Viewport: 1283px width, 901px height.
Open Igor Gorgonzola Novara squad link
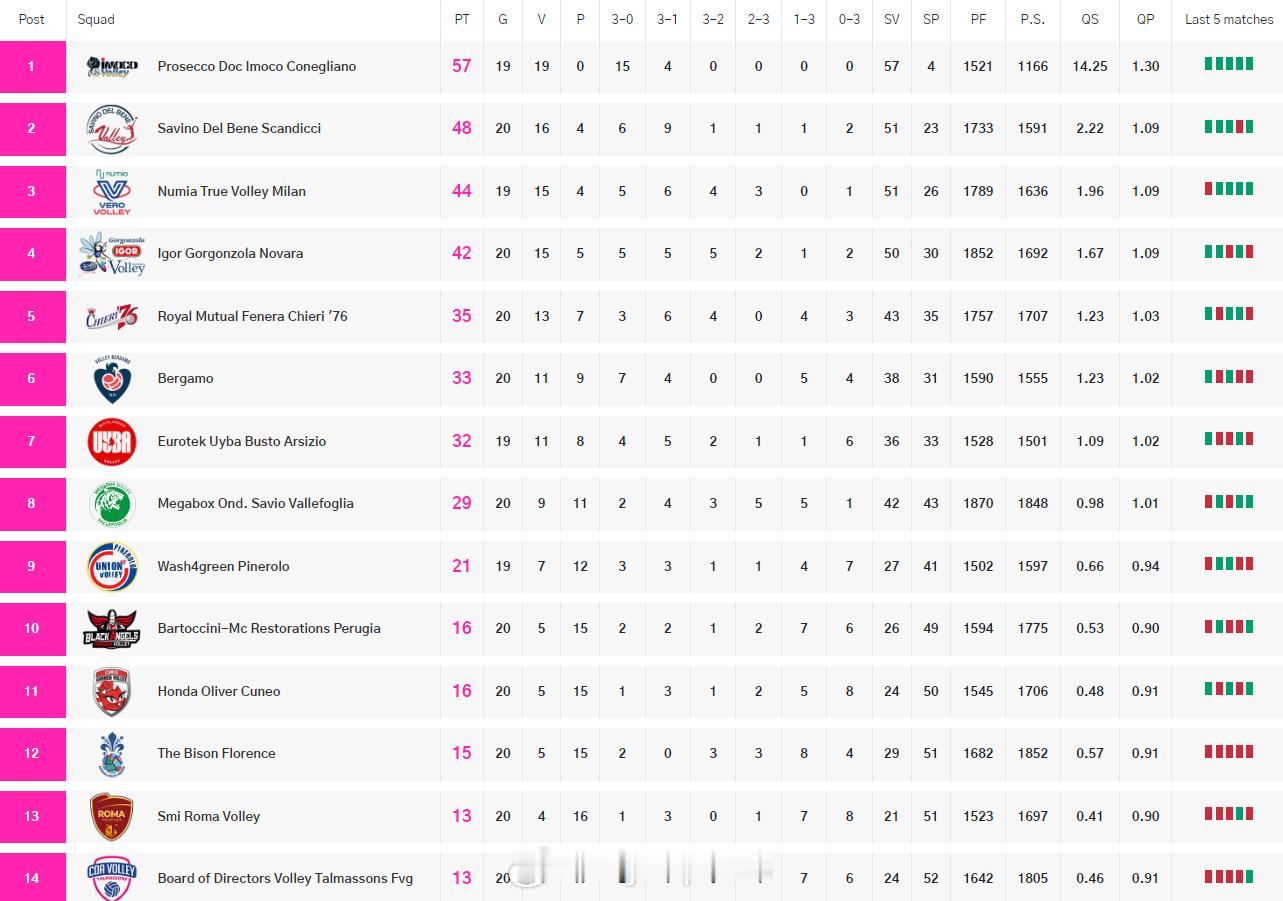coord(230,253)
